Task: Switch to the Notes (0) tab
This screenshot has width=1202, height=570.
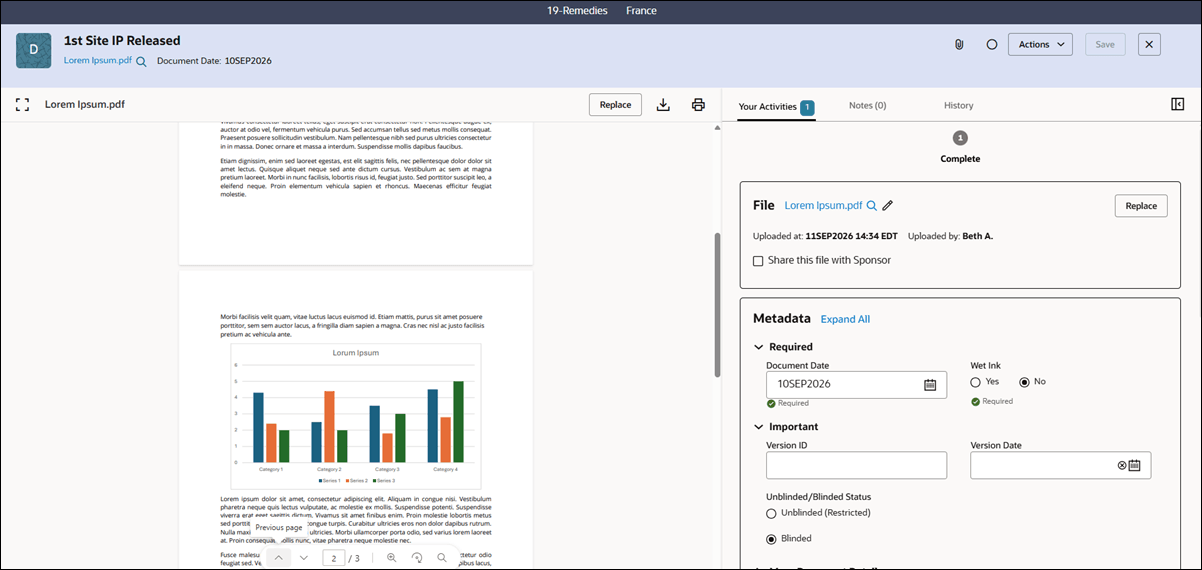Action: 867,105
